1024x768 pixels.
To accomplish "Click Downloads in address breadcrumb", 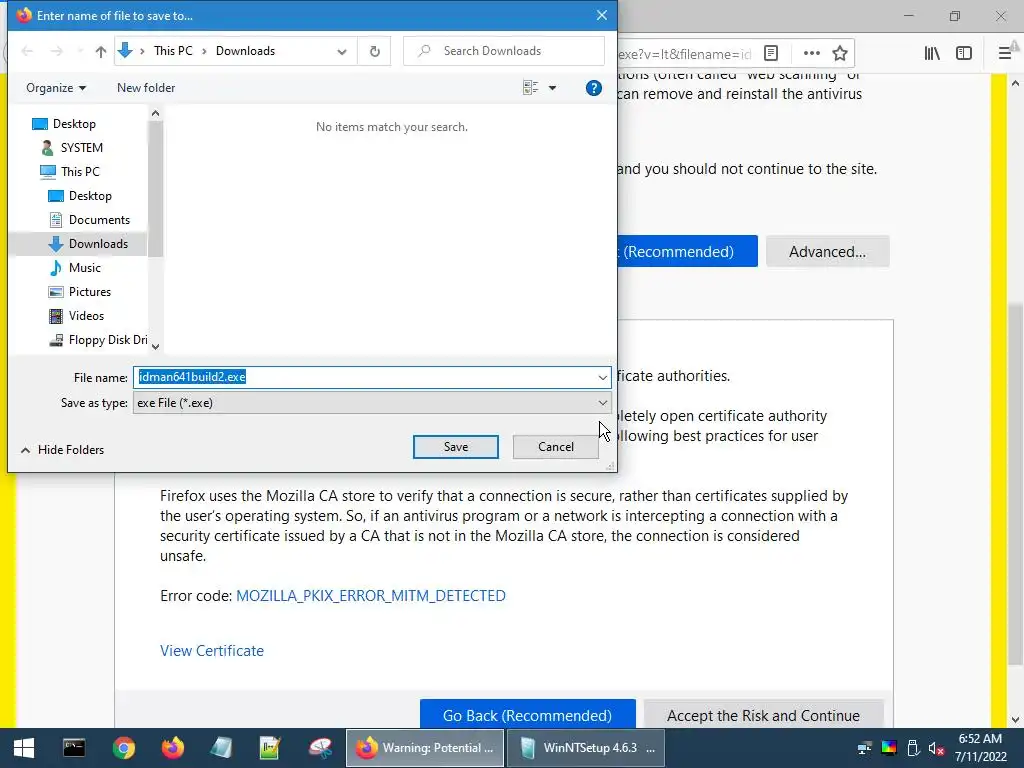I will (x=246, y=51).
